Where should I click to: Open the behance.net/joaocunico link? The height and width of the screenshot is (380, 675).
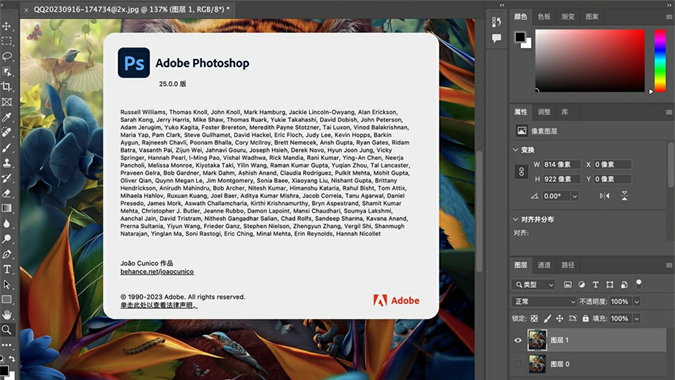(157, 272)
